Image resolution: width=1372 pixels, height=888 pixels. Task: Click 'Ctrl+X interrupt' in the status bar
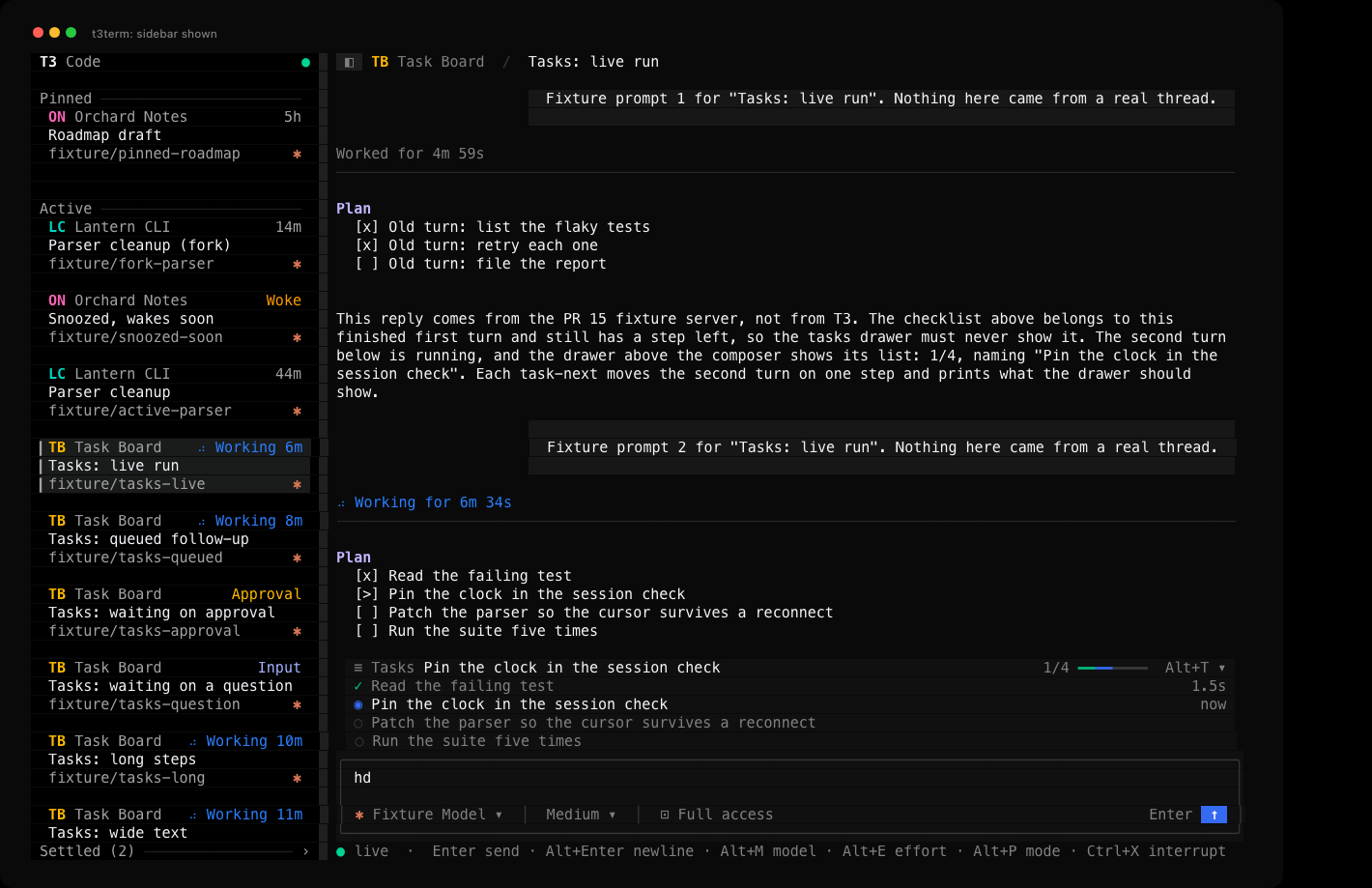[x=1156, y=851]
